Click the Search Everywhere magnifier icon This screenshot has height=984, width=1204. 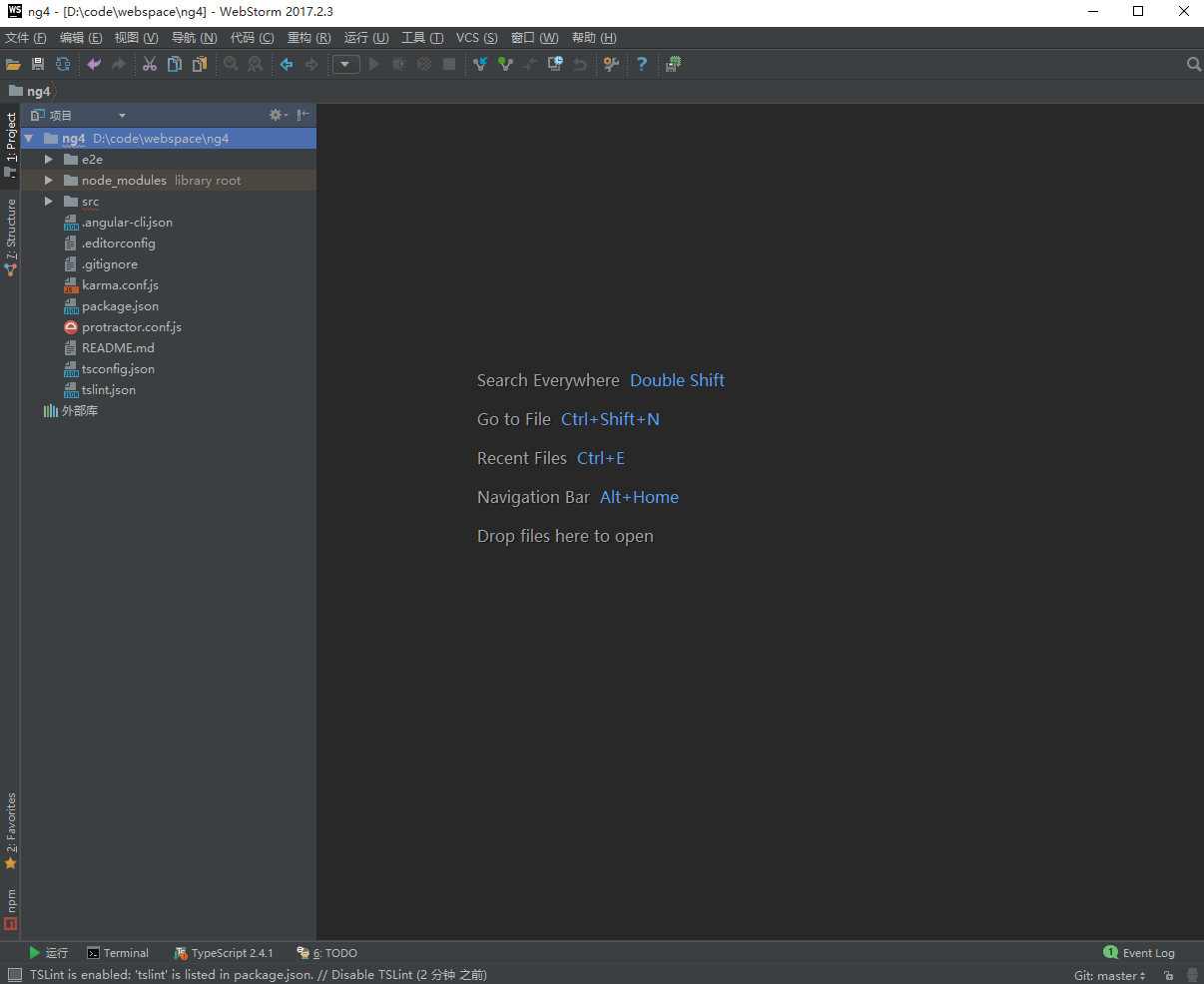click(x=1193, y=64)
